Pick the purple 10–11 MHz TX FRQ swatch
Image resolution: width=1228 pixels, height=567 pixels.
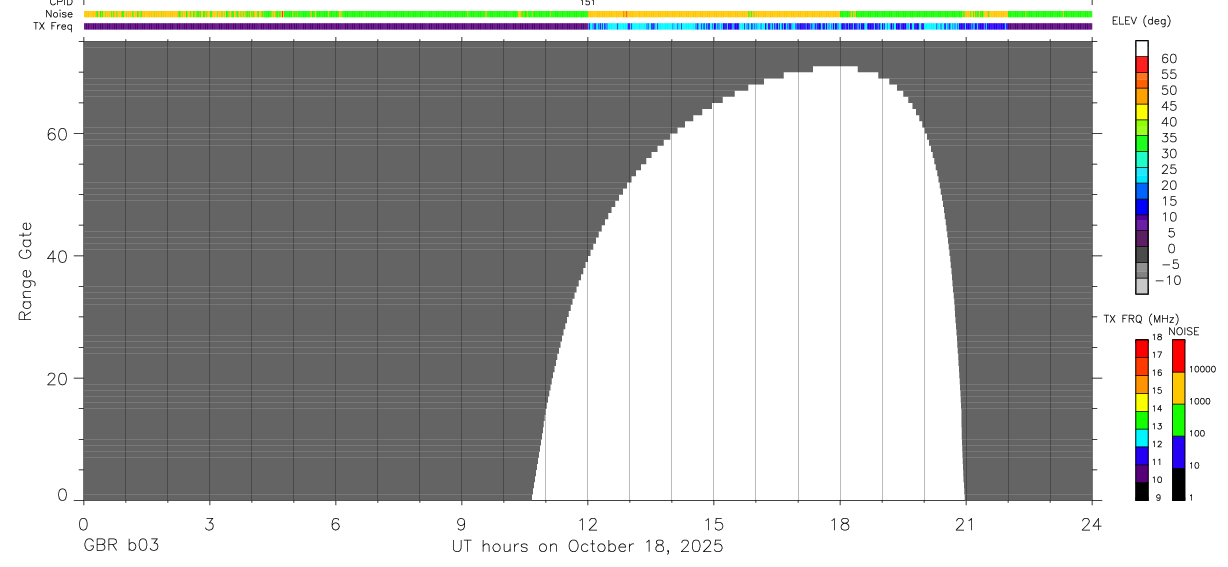click(1141, 473)
